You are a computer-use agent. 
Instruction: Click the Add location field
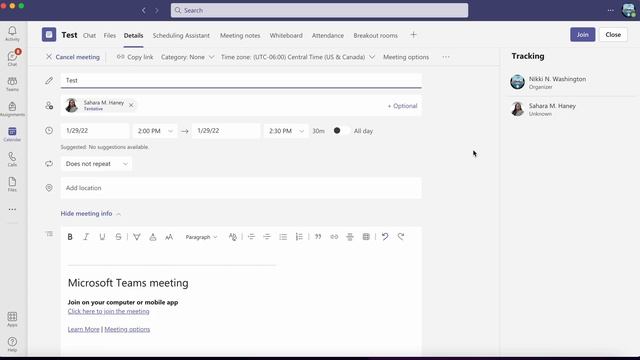(x=241, y=188)
